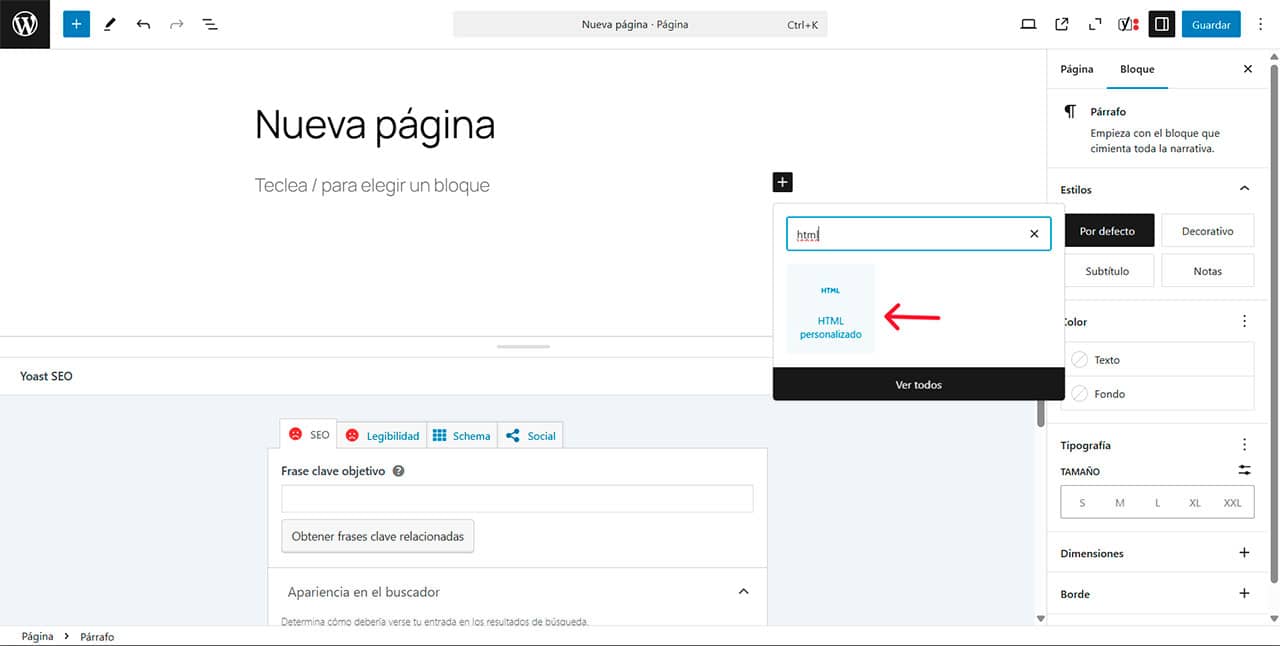
Task: Click the Guardar button
Action: coord(1211,24)
